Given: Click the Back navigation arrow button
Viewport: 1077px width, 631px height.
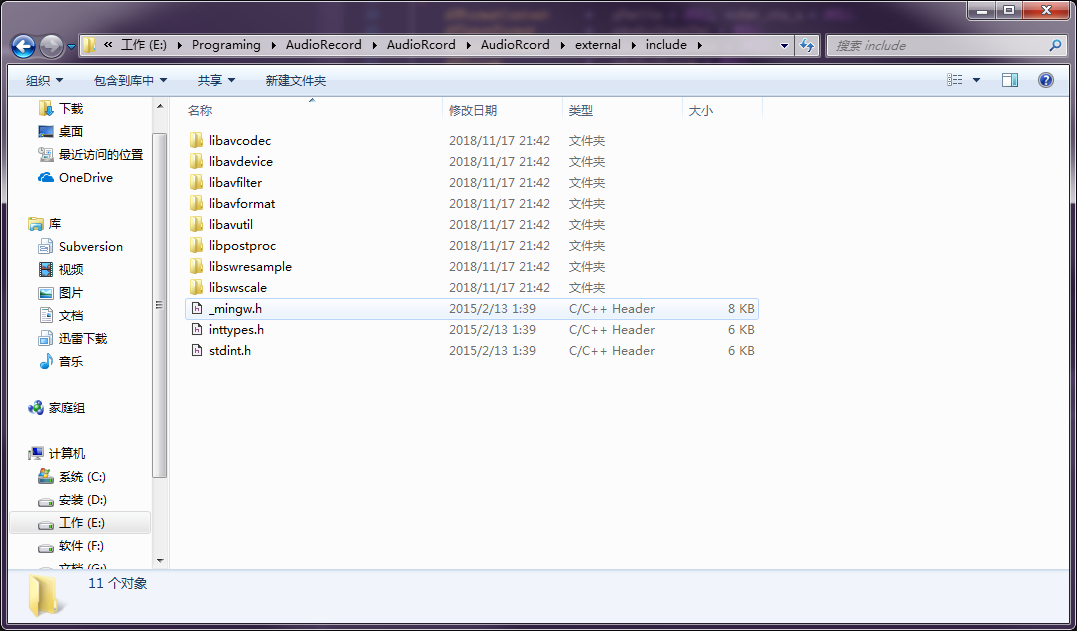Looking at the screenshot, I should click(x=23, y=46).
